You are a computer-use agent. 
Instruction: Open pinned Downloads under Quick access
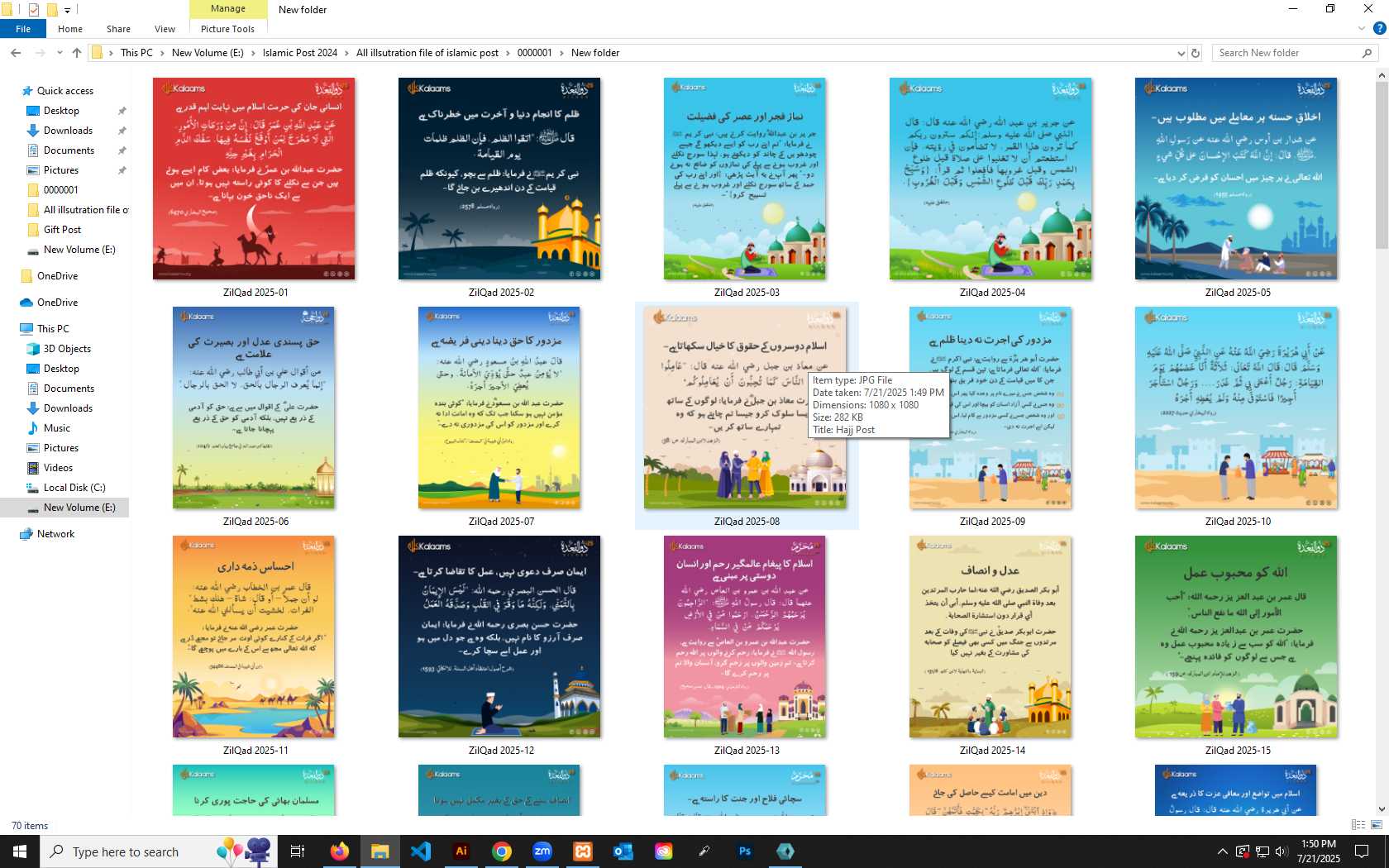[x=68, y=131]
